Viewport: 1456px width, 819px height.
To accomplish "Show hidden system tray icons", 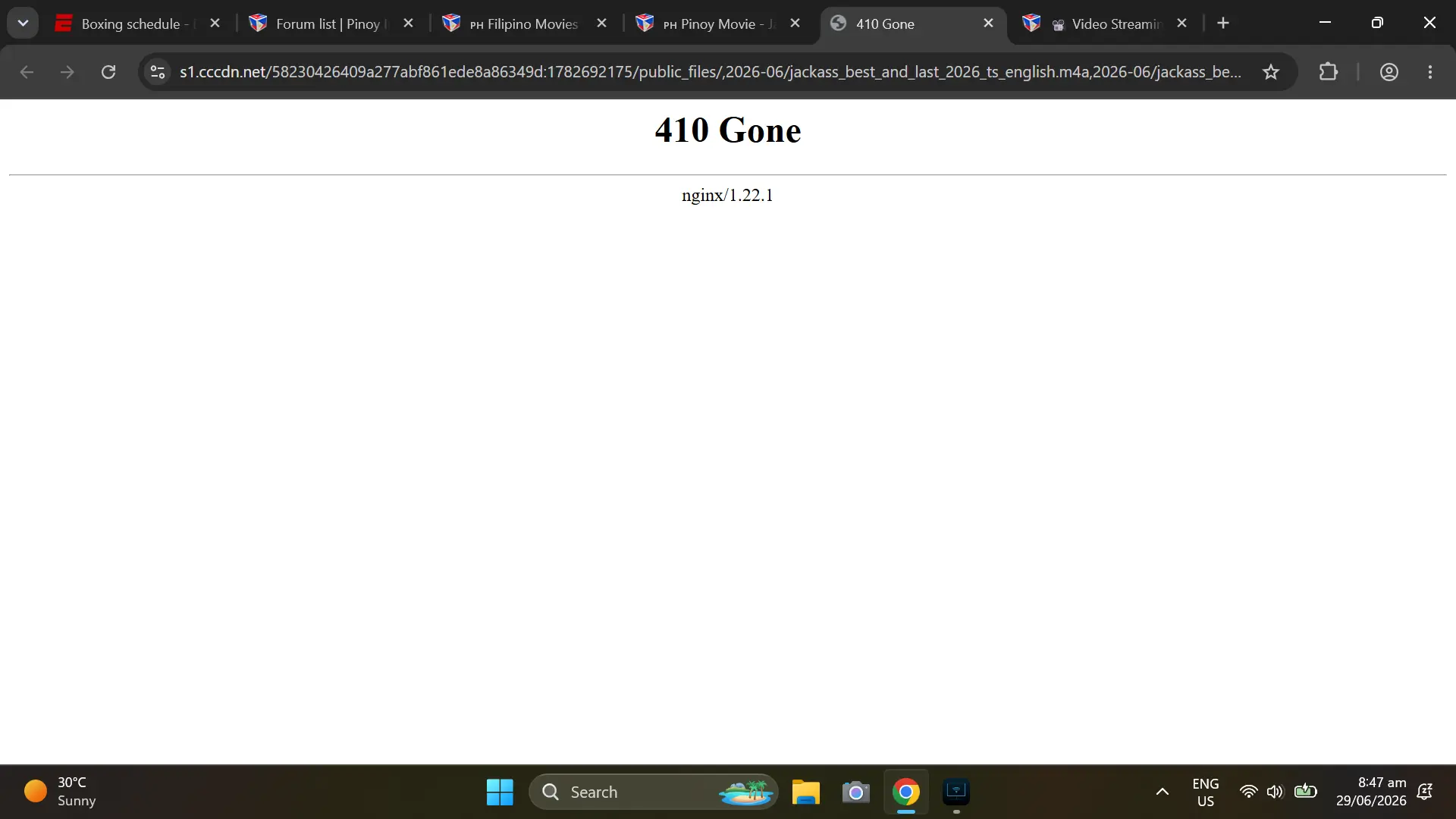I will coord(1162,792).
